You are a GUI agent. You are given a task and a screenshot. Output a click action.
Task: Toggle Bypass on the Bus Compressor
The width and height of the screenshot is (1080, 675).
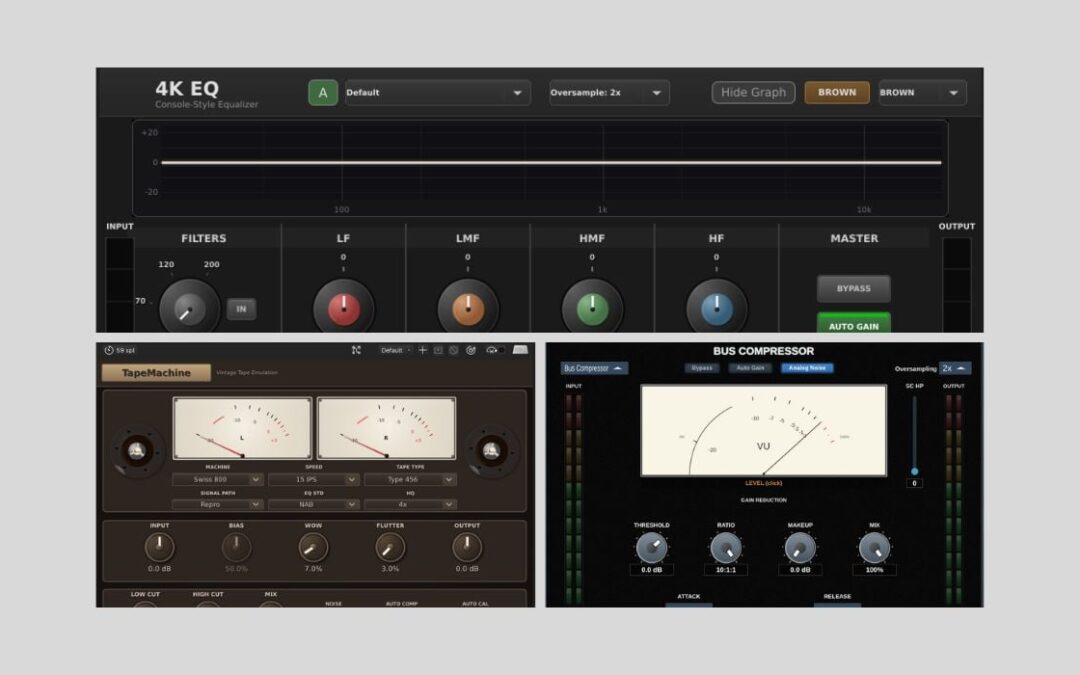701,368
